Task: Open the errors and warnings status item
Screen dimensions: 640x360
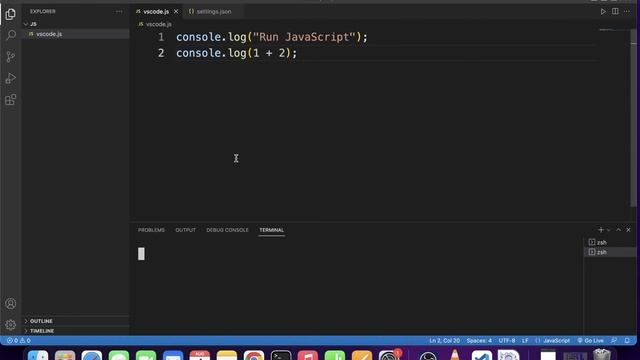Action: pos(18,340)
